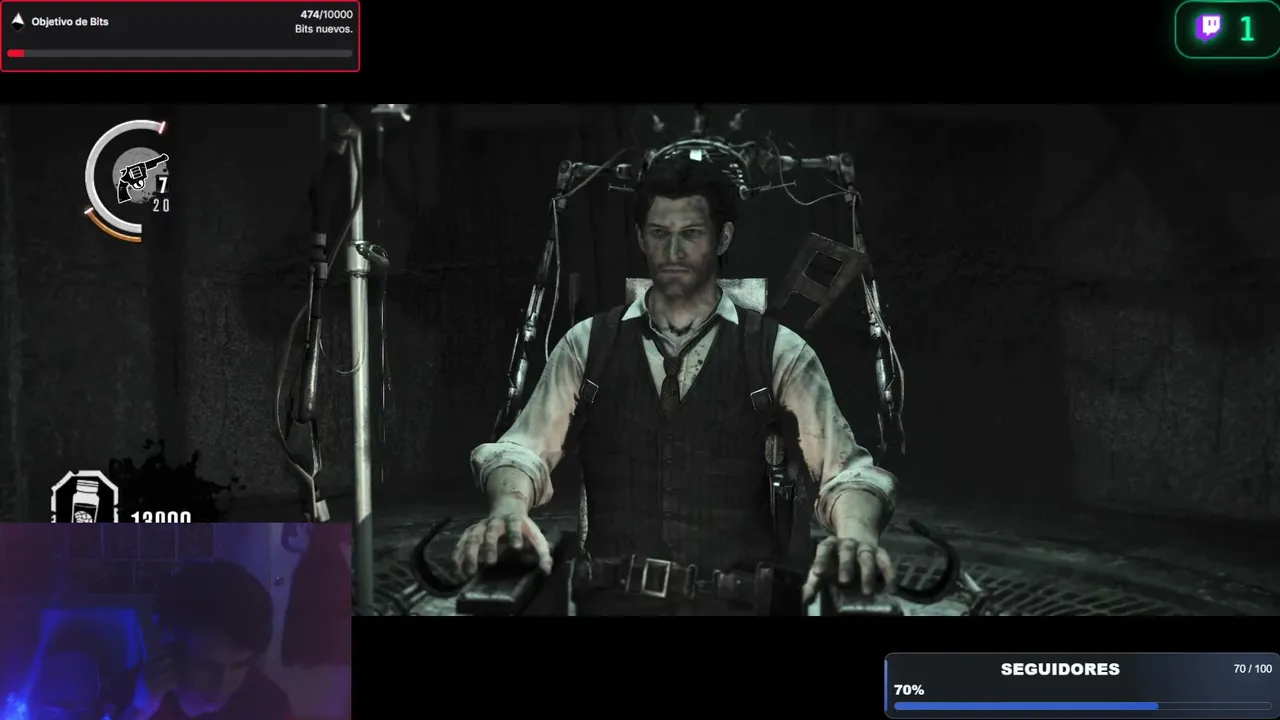Click the "70%" followers percentage
Viewport: 1280px width, 720px height.
point(909,690)
